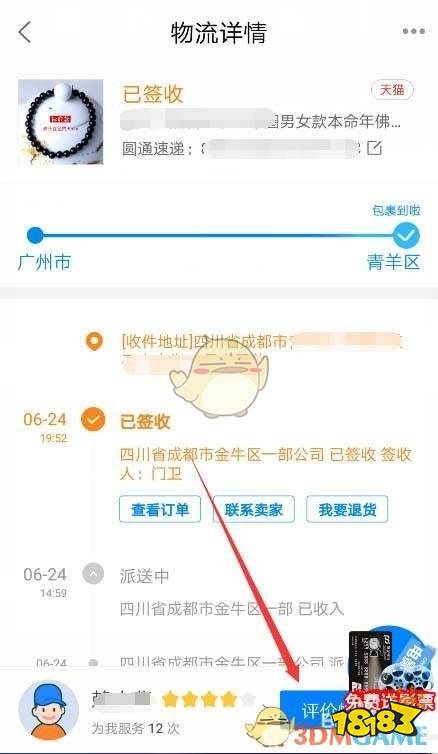Open 查看订单 to view order
This screenshot has height=754, width=438.
tap(160, 509)
